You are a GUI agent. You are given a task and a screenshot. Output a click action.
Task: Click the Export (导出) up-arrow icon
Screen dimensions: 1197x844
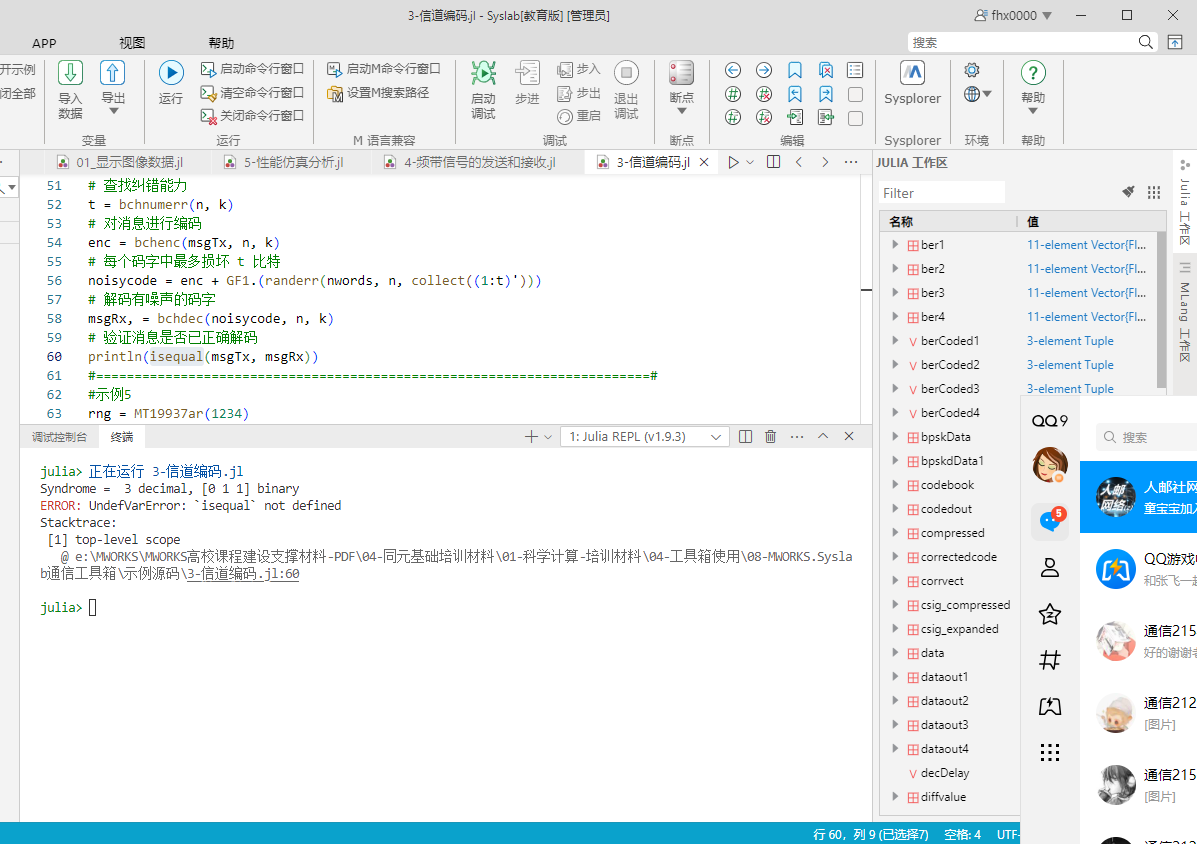[x=113, y=73]
